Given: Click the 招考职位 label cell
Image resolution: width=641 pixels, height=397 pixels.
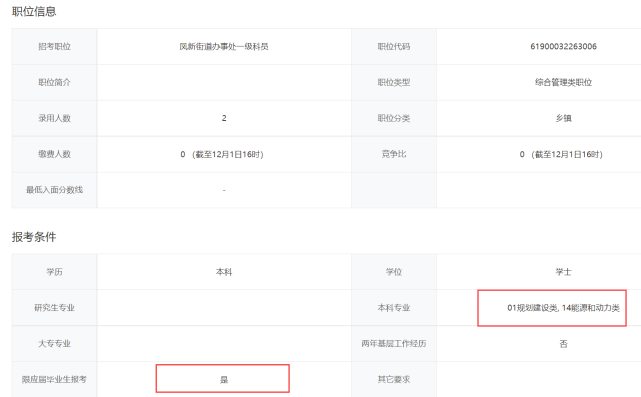Looking at the screenshot, I should tap(54, 47).
